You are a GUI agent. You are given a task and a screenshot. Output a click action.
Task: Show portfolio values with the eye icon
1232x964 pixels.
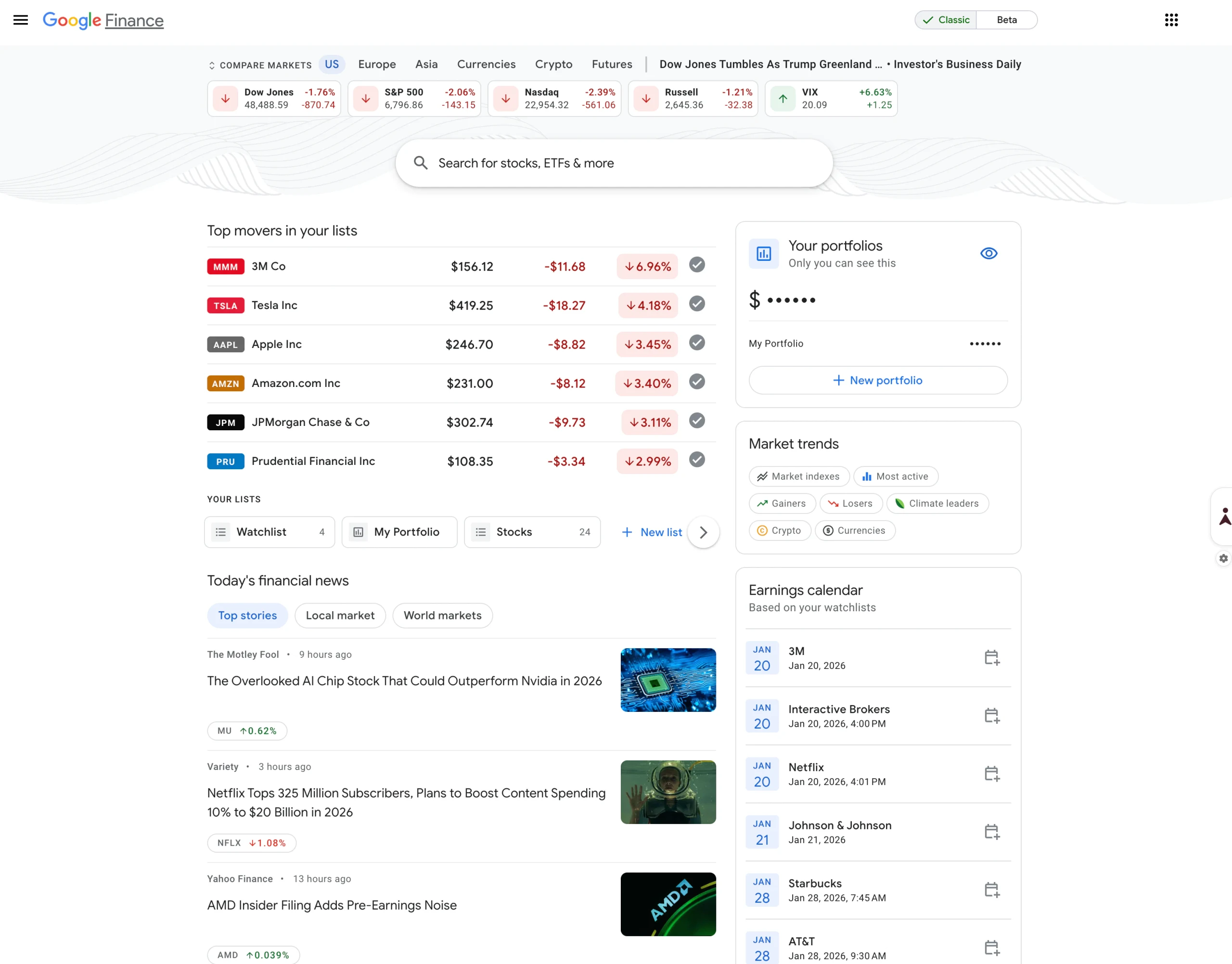[989, 254]
